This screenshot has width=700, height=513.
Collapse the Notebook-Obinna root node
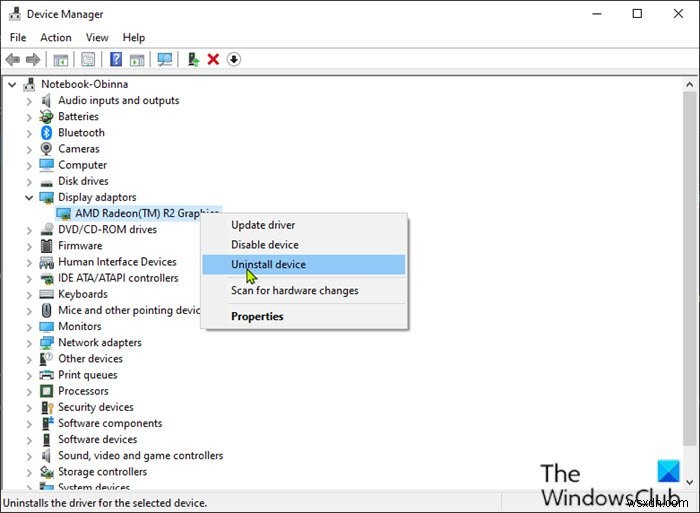pos(12,84)
